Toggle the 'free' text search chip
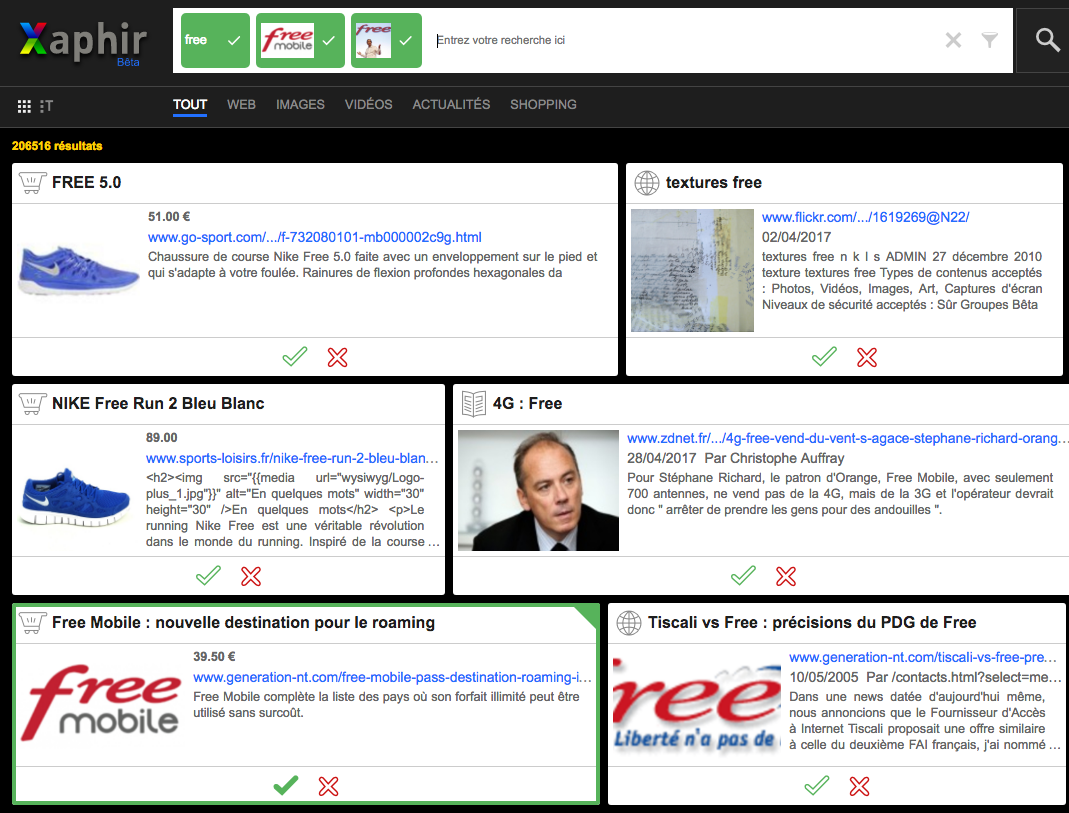 click(215, 40)
